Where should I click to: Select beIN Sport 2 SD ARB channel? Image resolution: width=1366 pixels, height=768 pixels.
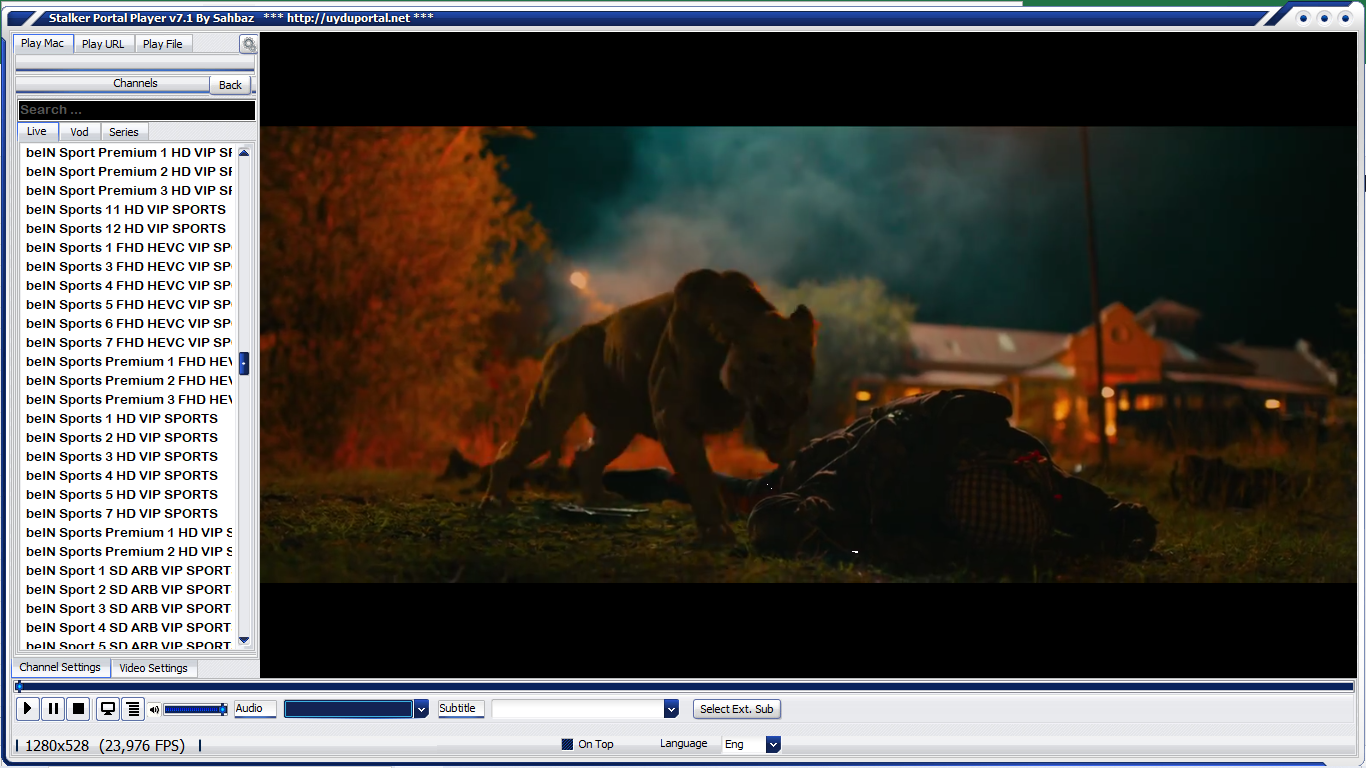[129, 590]
